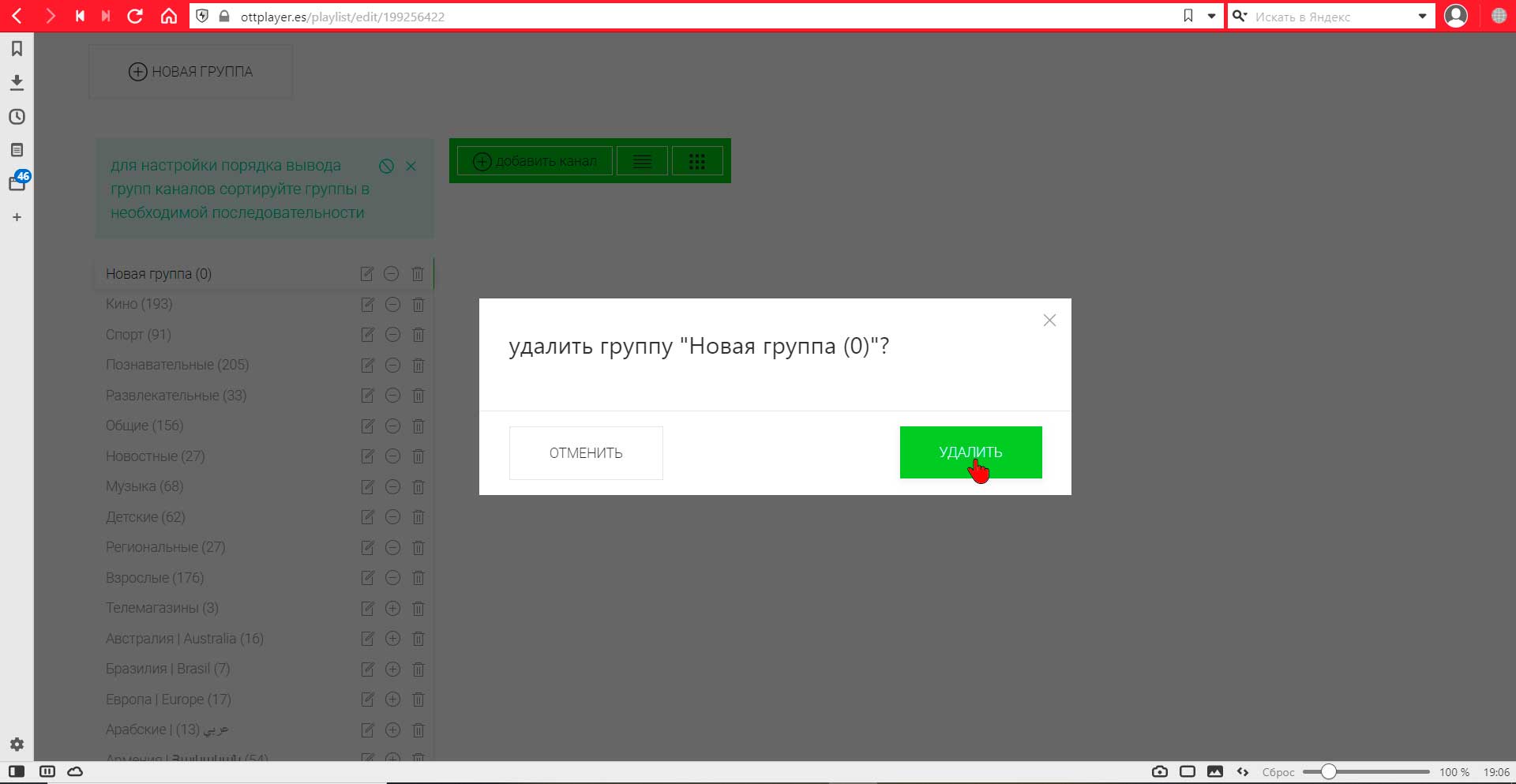Delete the Новая группа (0) group via trash icon

point(417,274)
